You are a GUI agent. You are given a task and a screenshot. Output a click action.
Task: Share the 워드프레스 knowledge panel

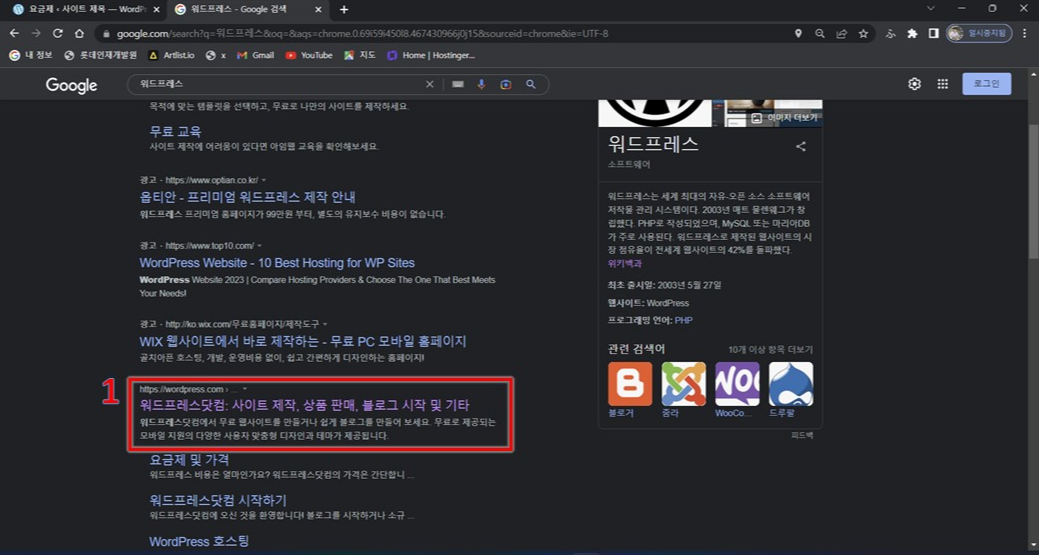[800, 146]
